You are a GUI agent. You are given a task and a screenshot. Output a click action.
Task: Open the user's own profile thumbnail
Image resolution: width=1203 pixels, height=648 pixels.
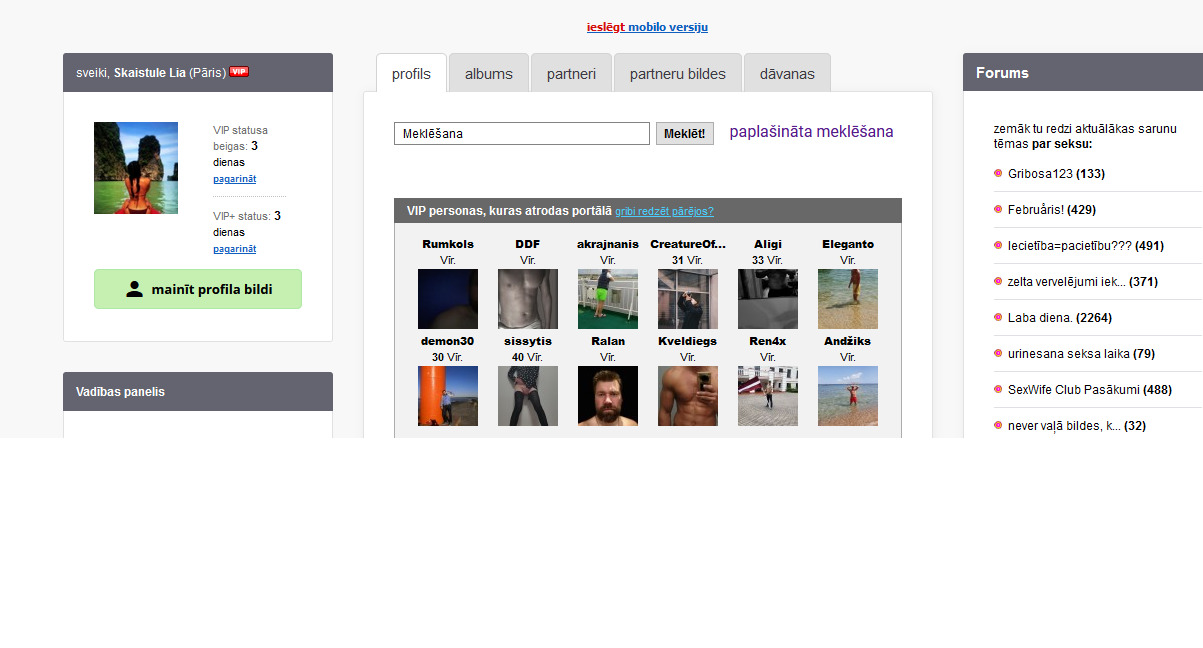point(136,168)
